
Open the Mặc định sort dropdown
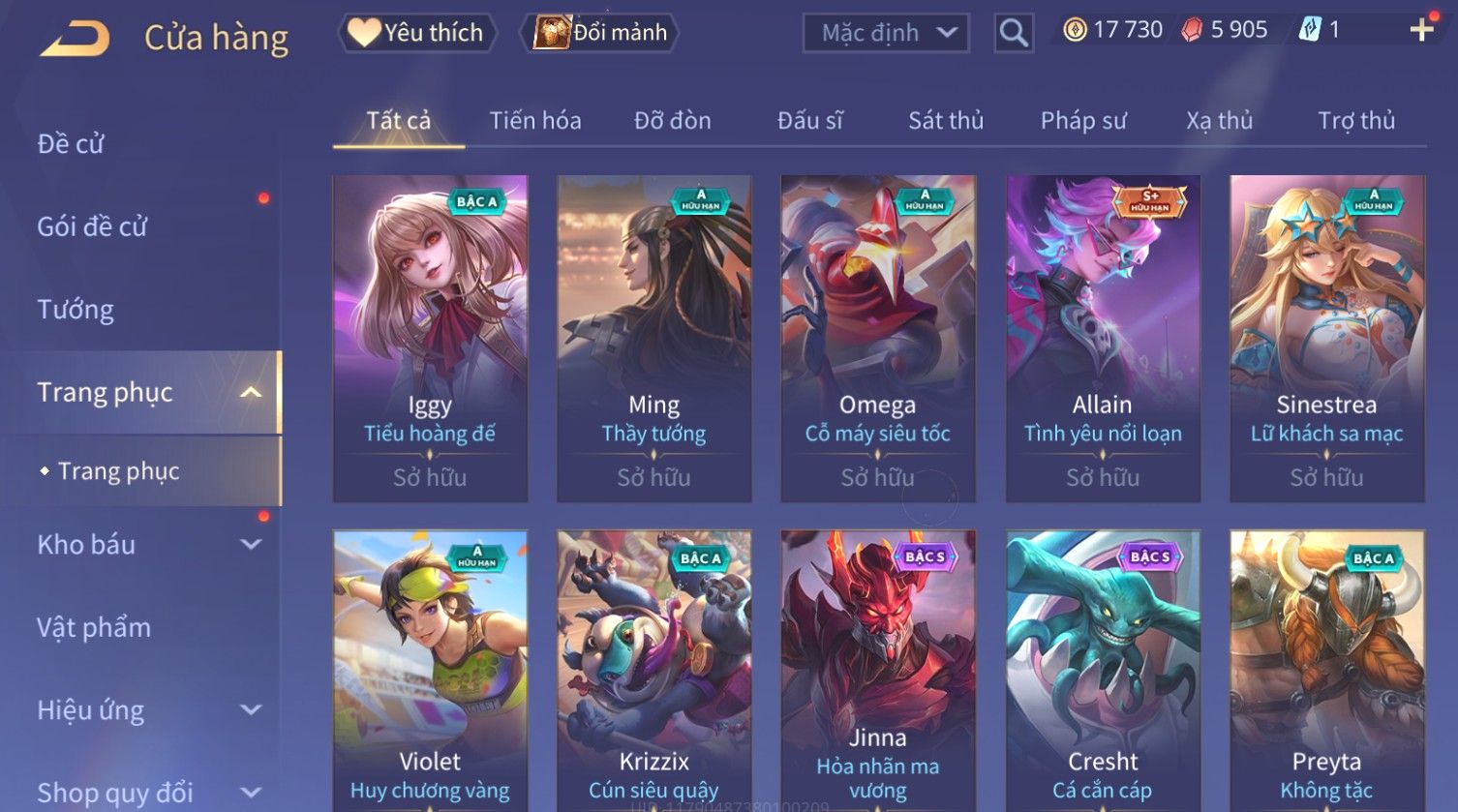coord(886,33)
